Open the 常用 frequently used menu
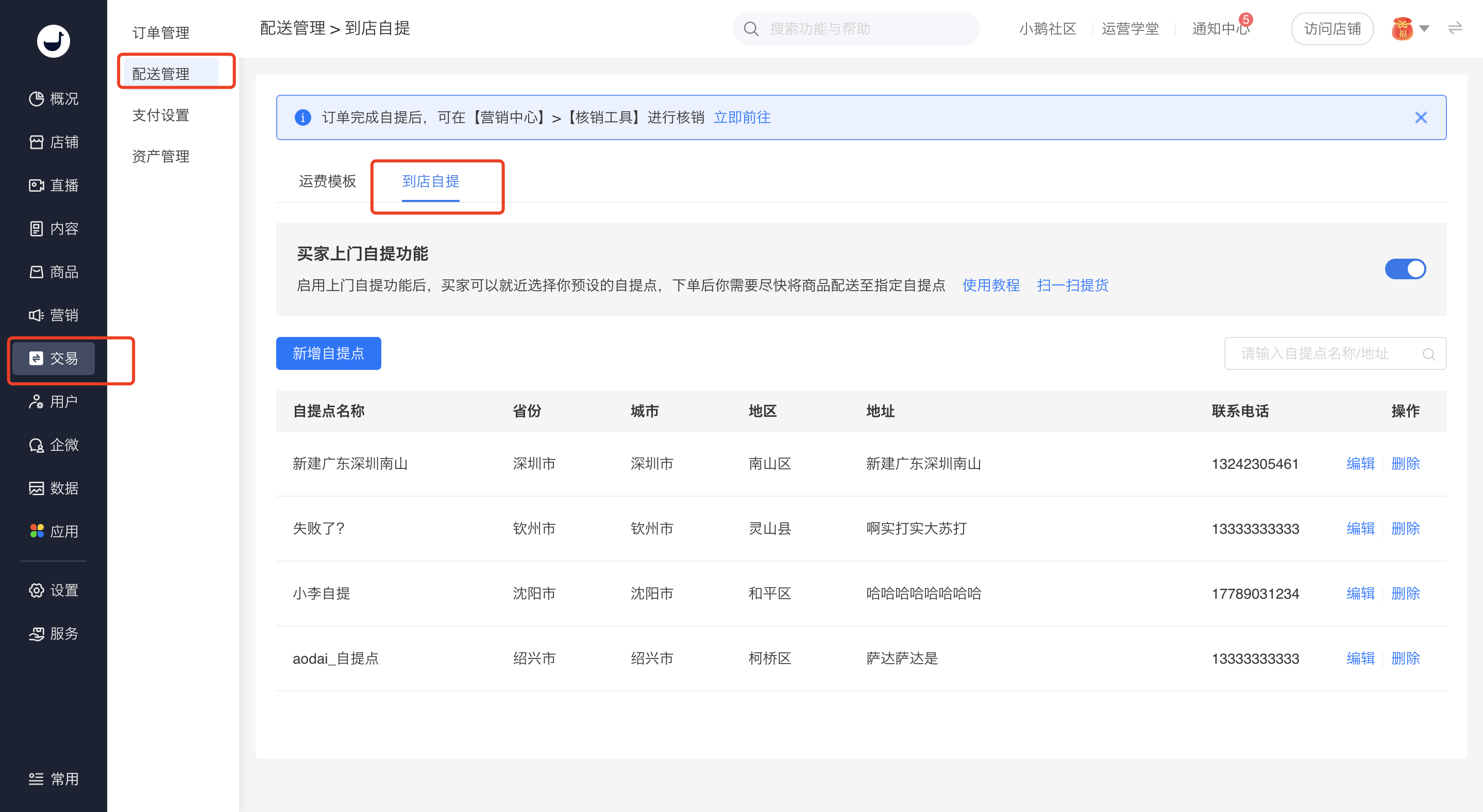Screen dimensions: 1483x812 click(54, 779)
